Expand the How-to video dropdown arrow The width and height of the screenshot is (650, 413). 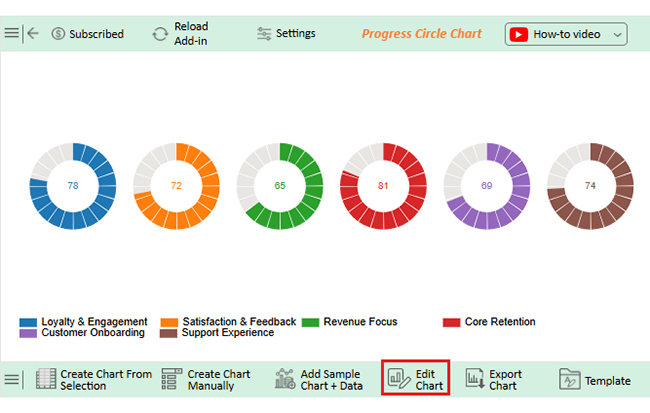tap(616, 34)
